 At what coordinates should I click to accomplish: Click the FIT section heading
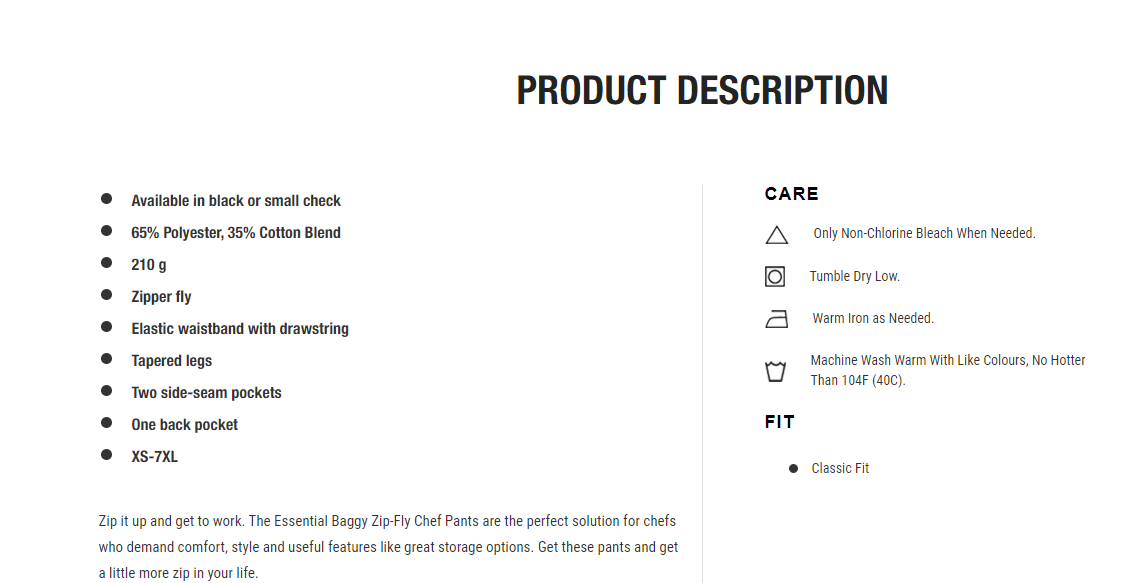pyautogui.click(x=780, y=422)
